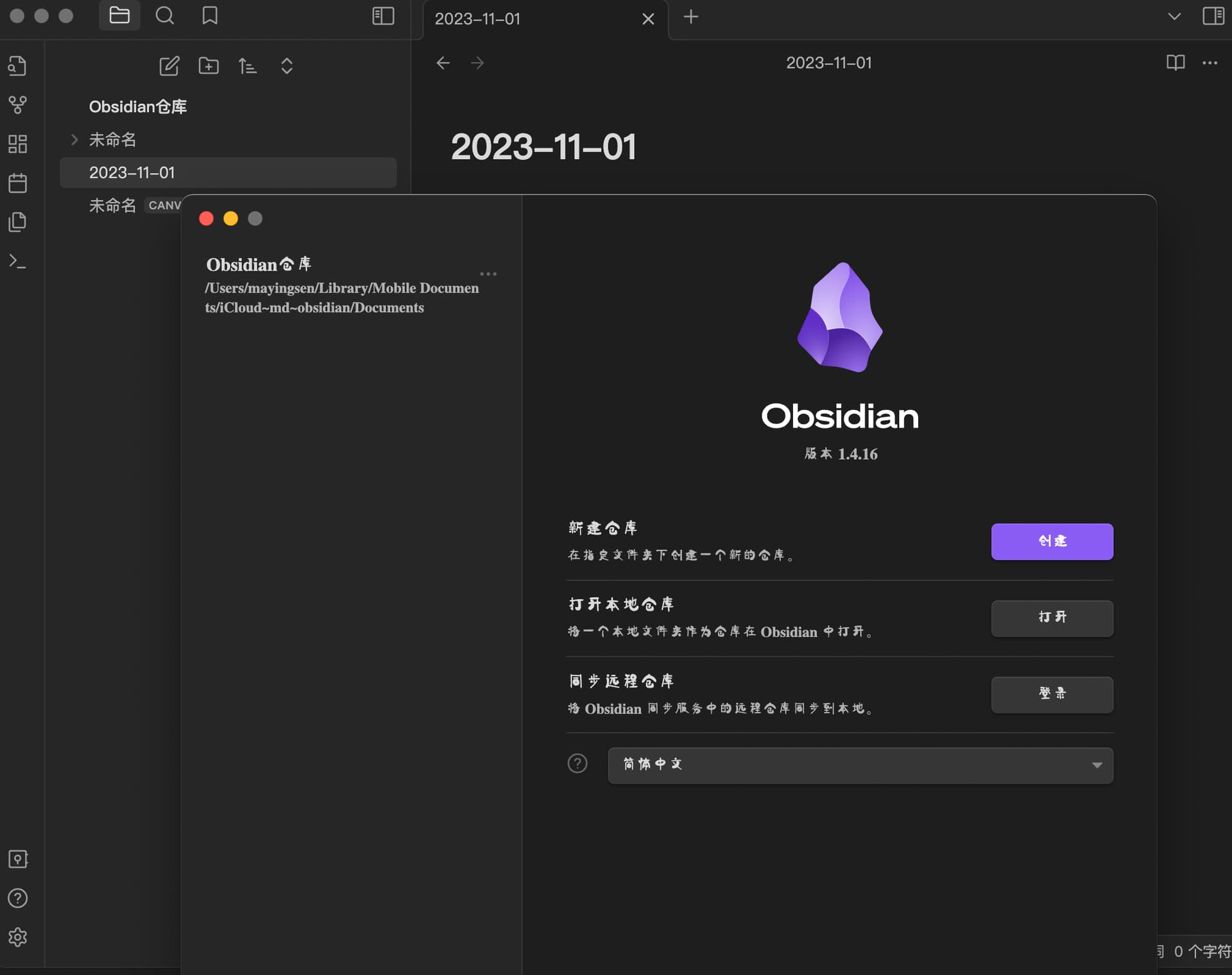
Task: Expand the 未命名 folder chevron
Action: click(x=74, y=139)
